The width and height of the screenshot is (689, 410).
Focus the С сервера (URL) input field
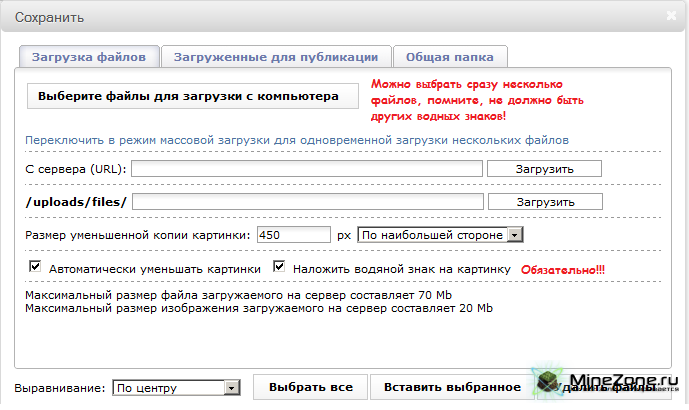coord(307,169)
